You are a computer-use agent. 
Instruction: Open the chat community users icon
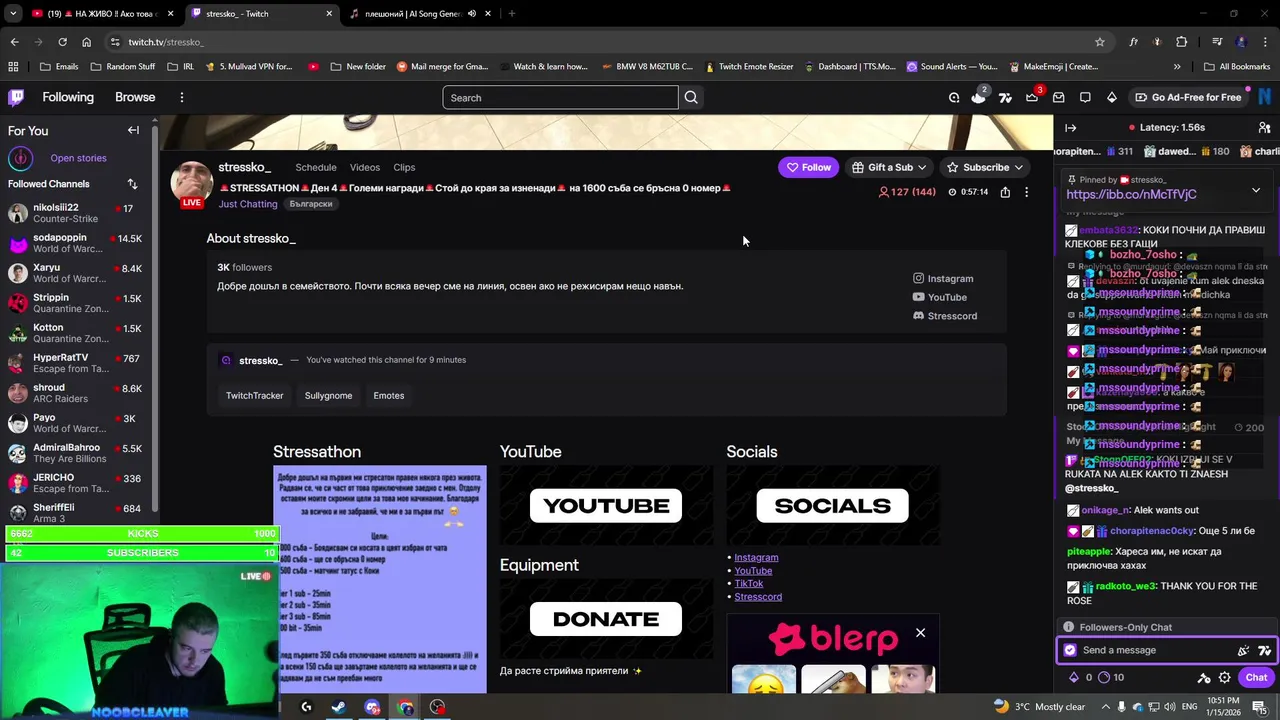point(1264,128)
